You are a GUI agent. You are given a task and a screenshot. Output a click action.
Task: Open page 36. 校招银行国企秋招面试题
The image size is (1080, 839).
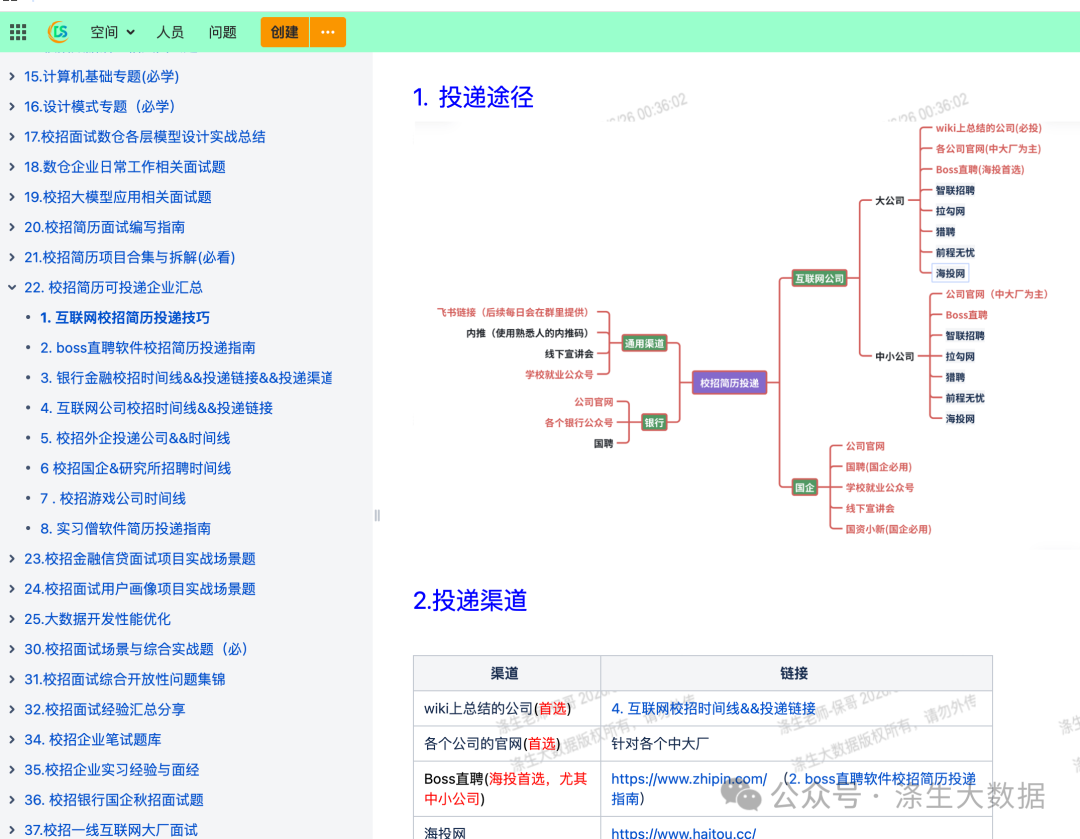point(114,800)
